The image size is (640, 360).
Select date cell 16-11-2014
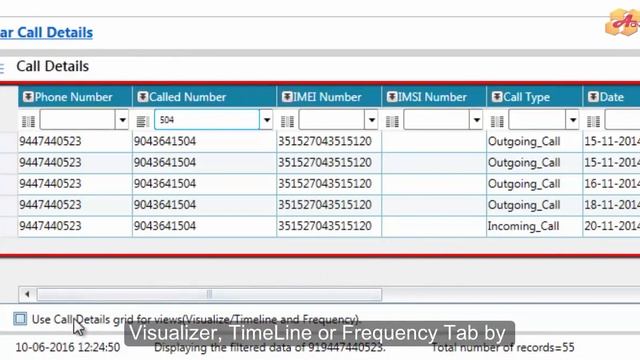612,184
